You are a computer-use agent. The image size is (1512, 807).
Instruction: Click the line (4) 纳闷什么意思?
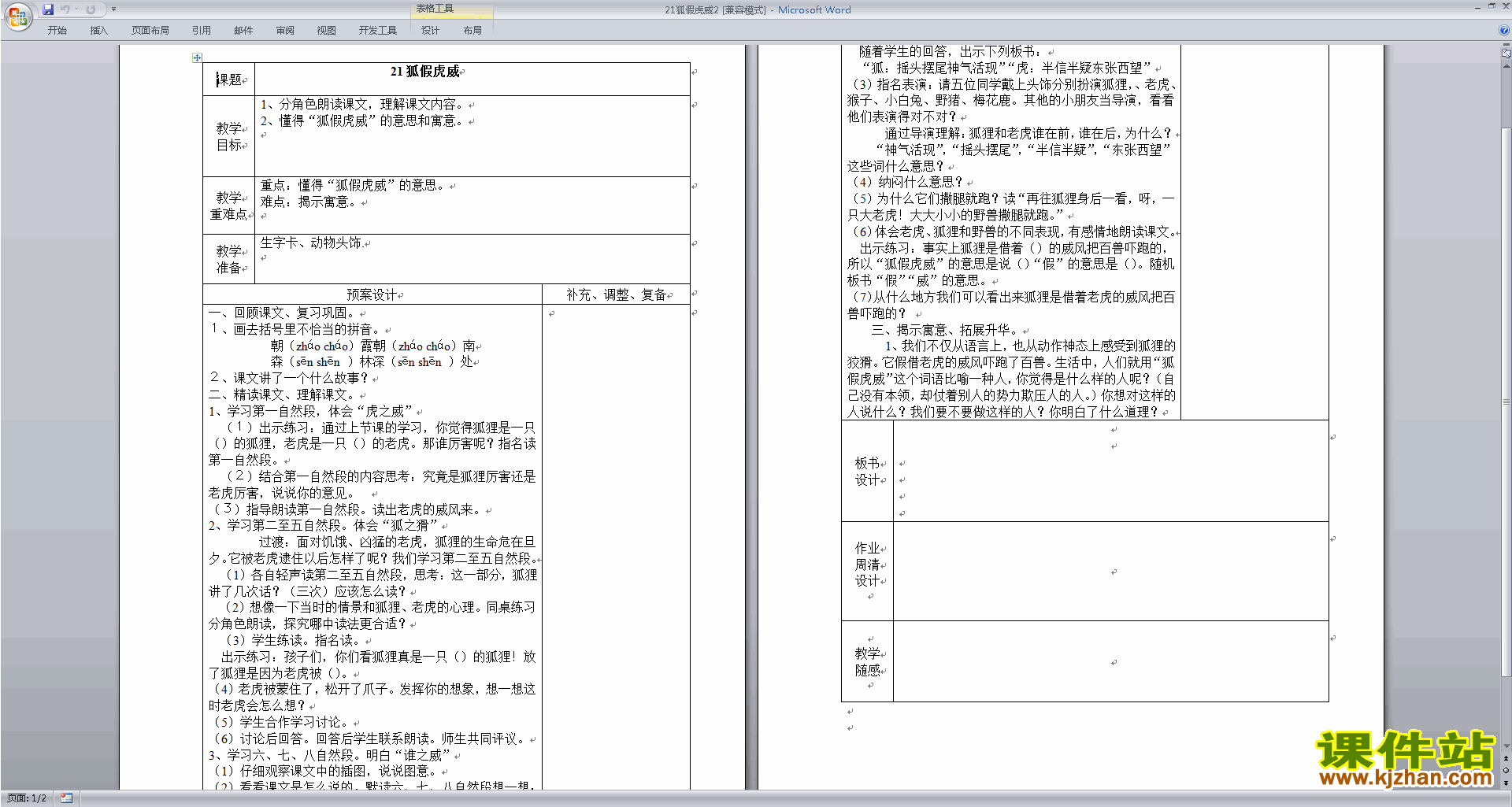(908, 182)
